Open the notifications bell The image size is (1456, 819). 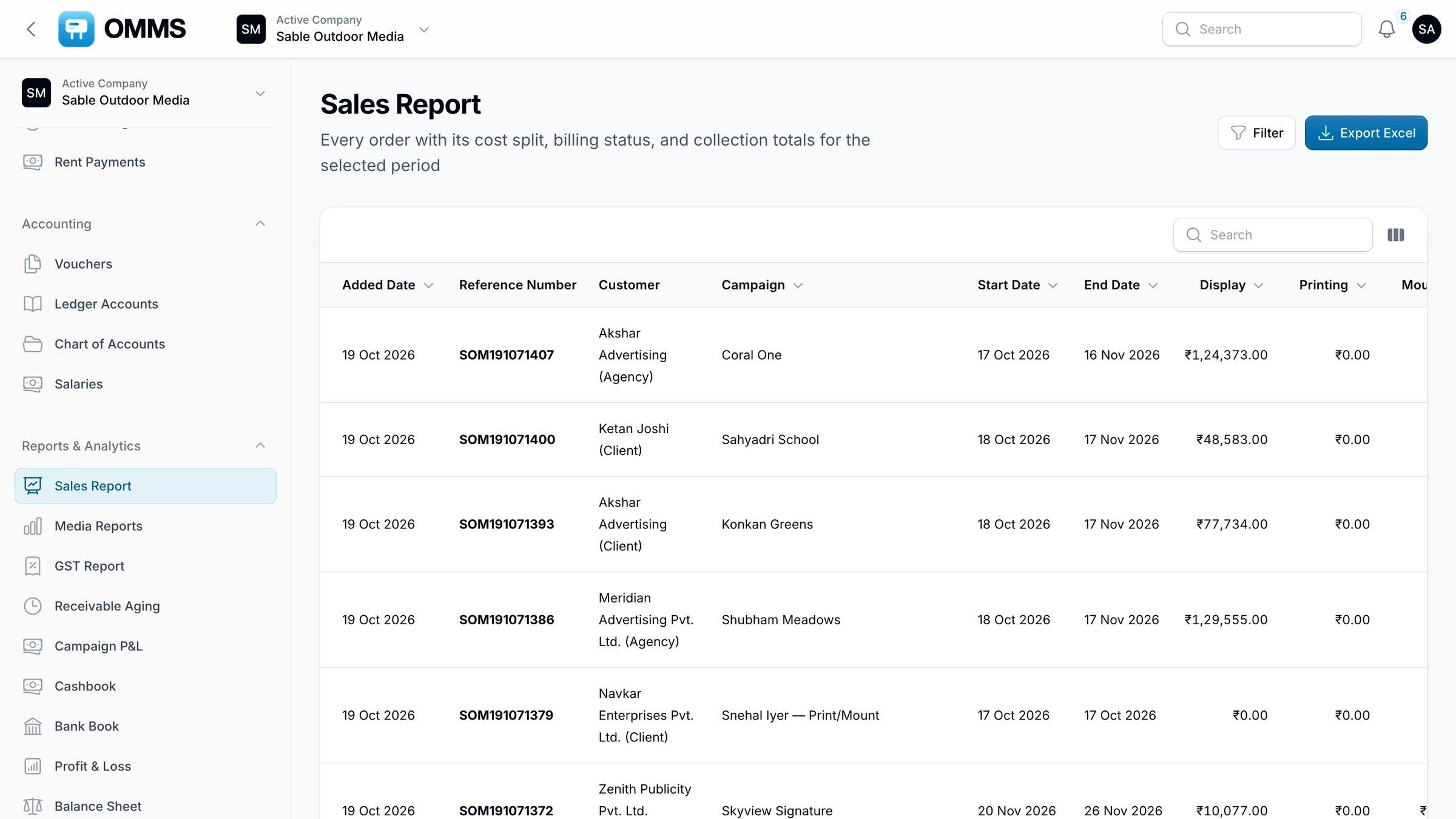click(1387, 29)
